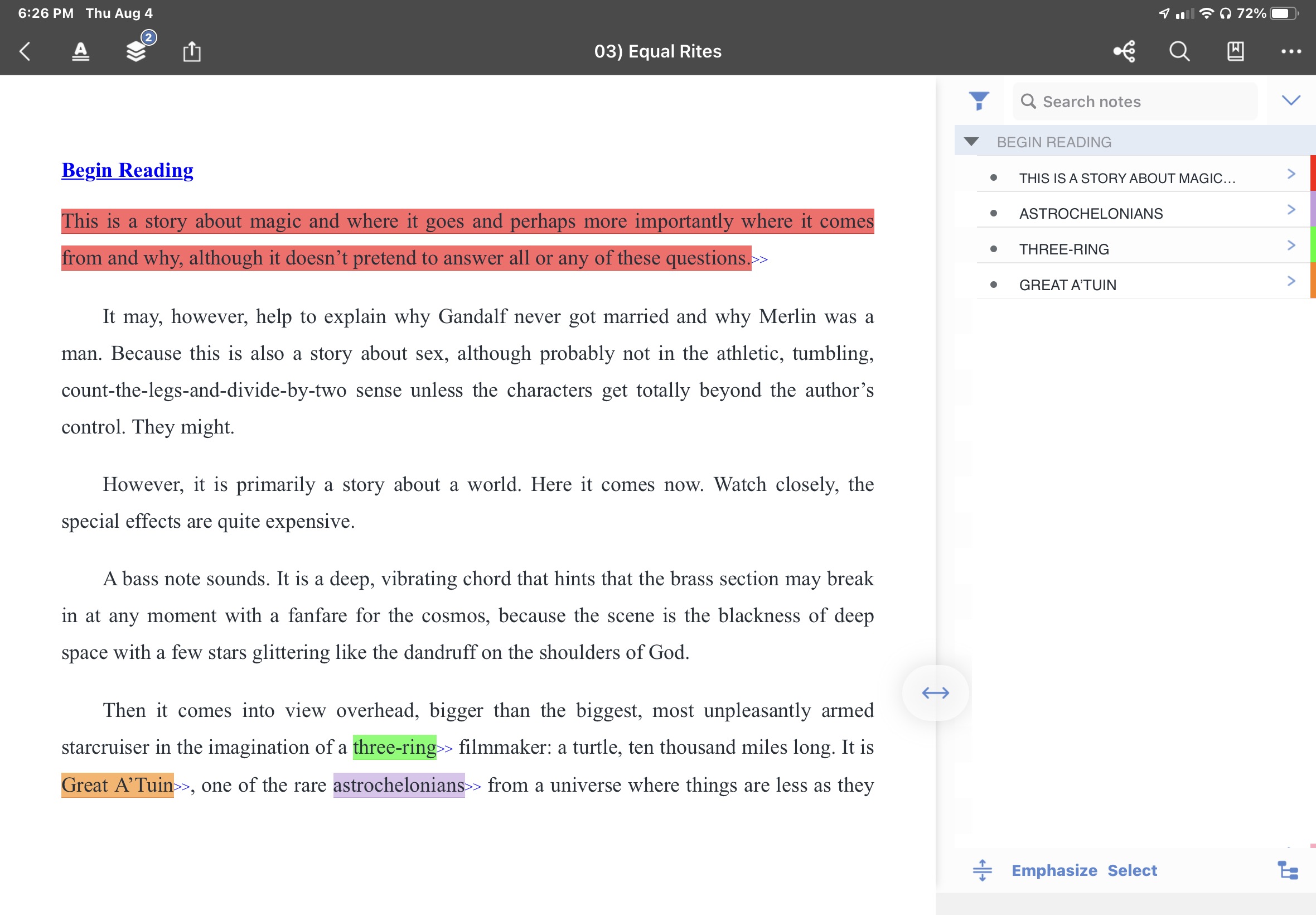Tap the cellular signal bars in status bar

point(1184,13)
